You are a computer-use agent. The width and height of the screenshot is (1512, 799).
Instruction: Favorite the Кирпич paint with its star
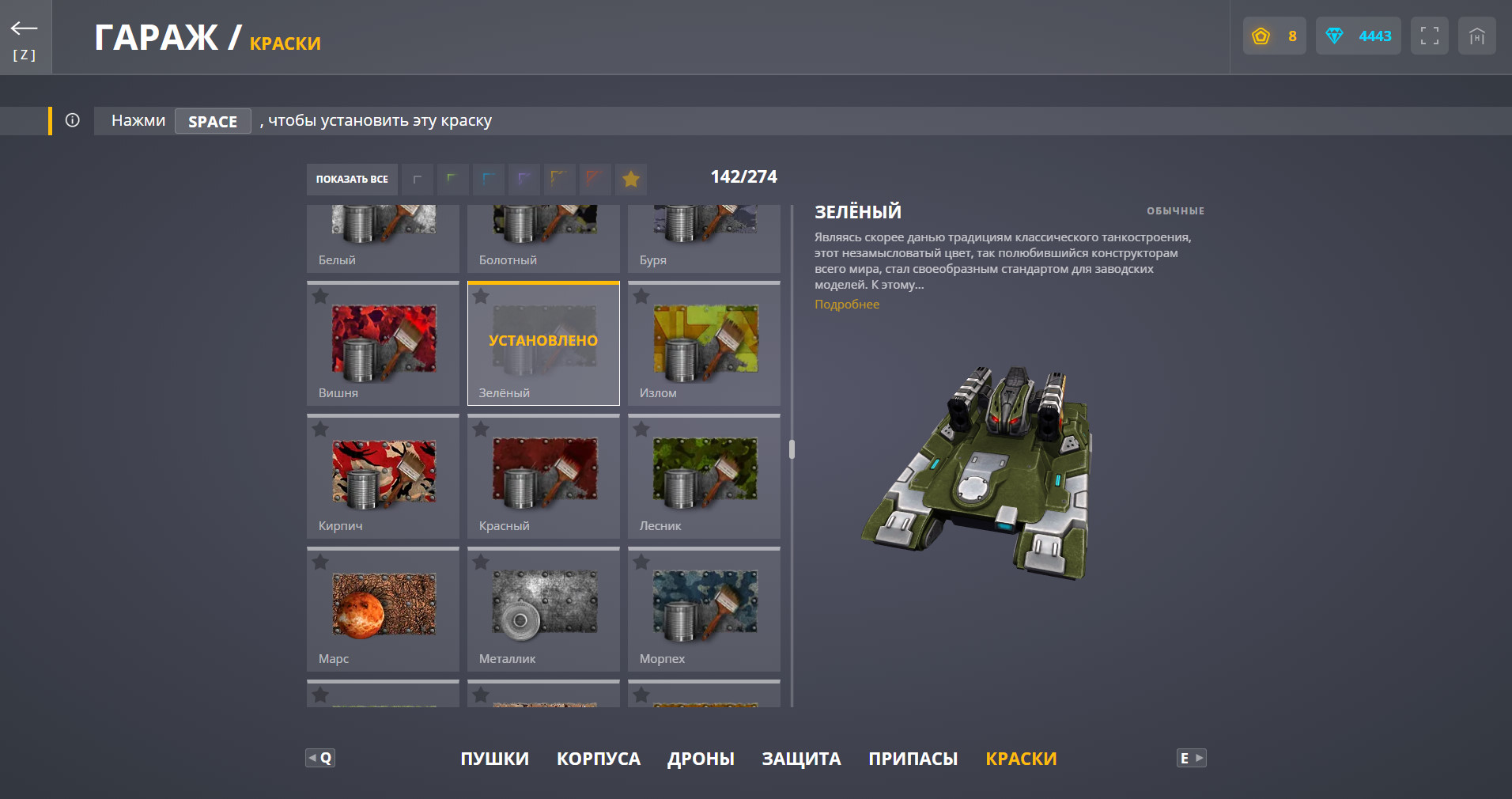(x=320, y=430)
